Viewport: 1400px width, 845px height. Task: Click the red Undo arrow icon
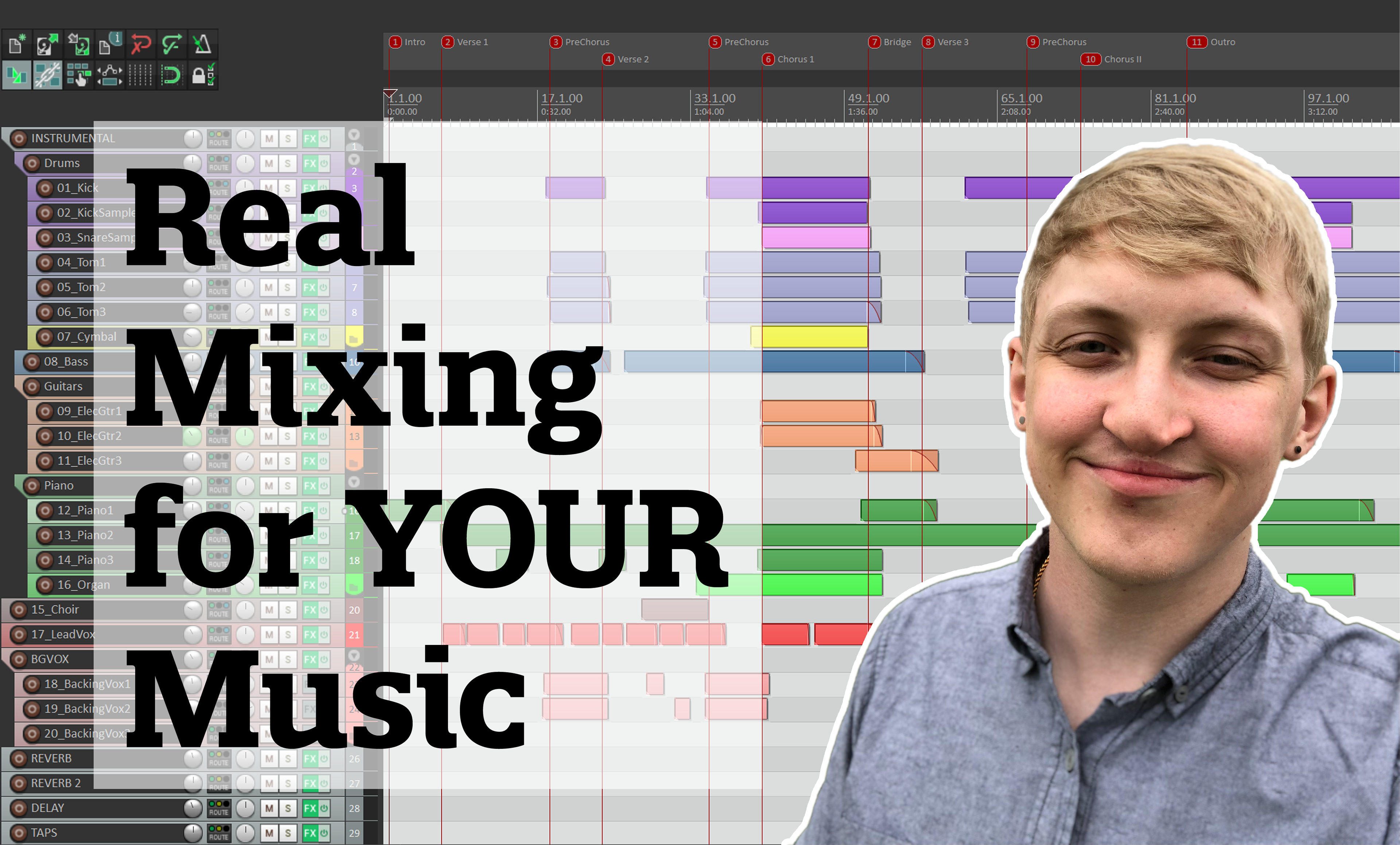(140, 44)
